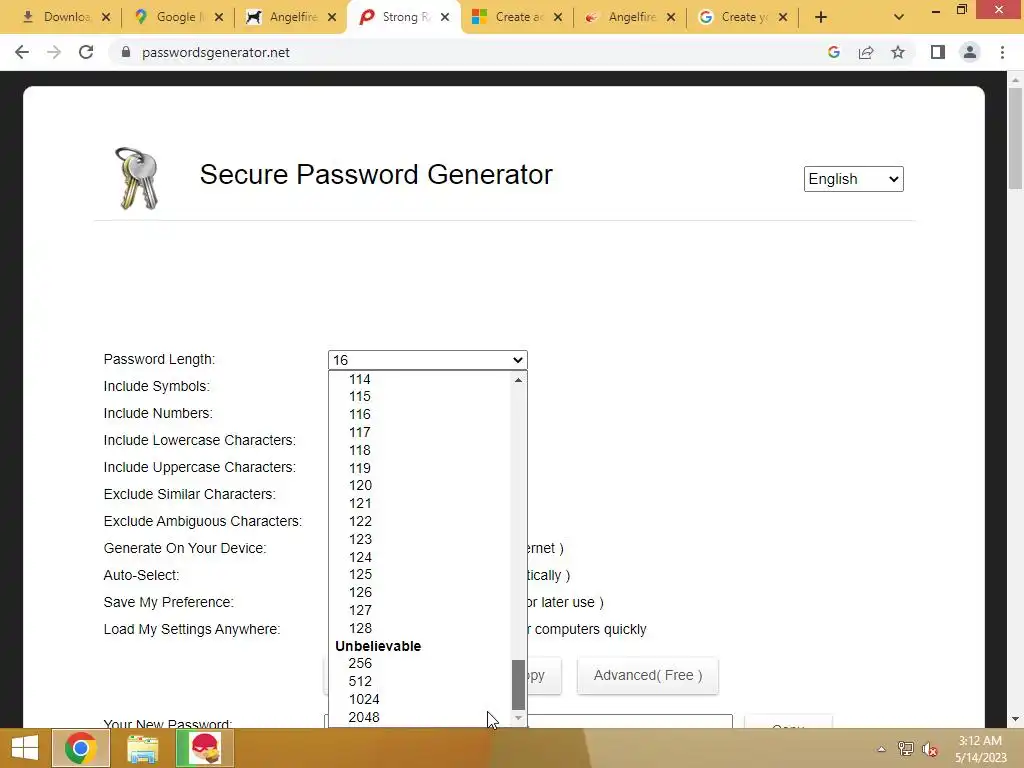Go back to the previous page

tap(22, 52)
